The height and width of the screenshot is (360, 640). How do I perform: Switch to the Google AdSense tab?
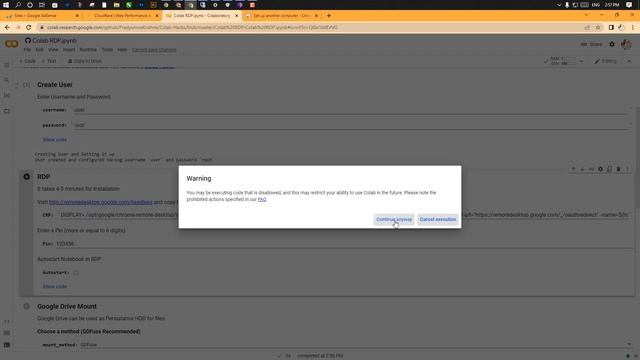pyautogui.click(x=41, y=16)
